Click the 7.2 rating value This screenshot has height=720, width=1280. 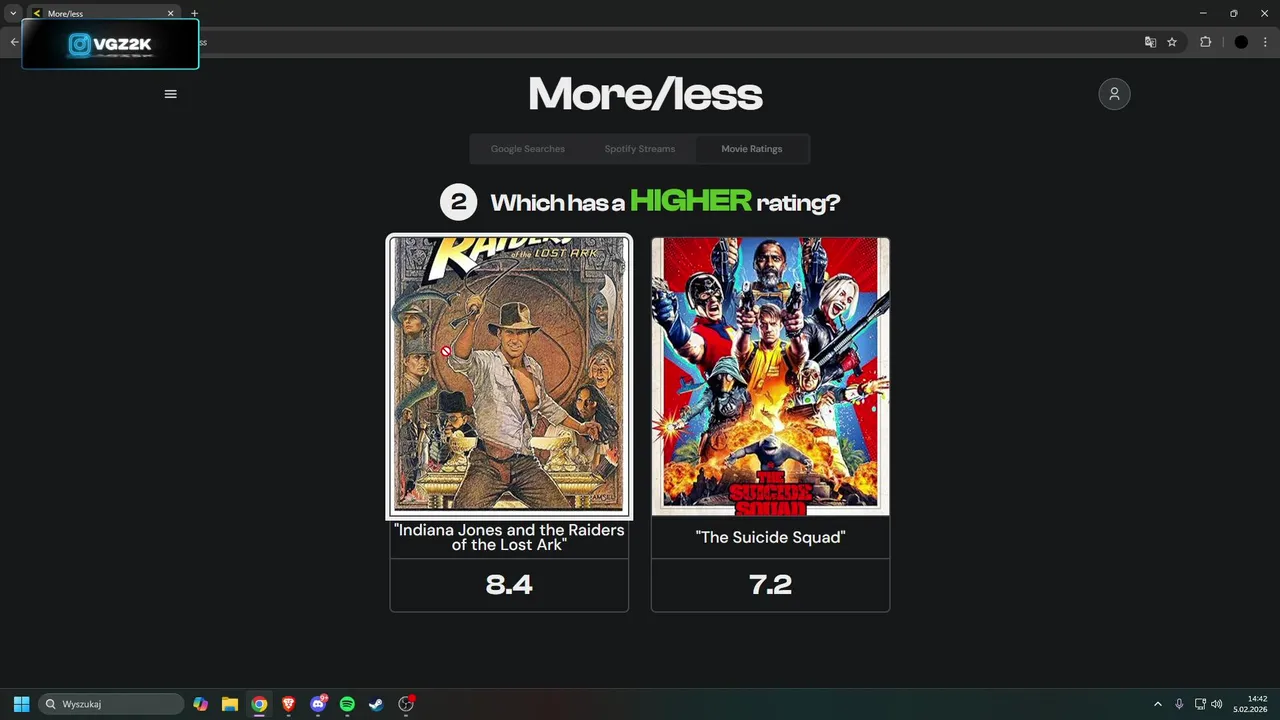770,585
